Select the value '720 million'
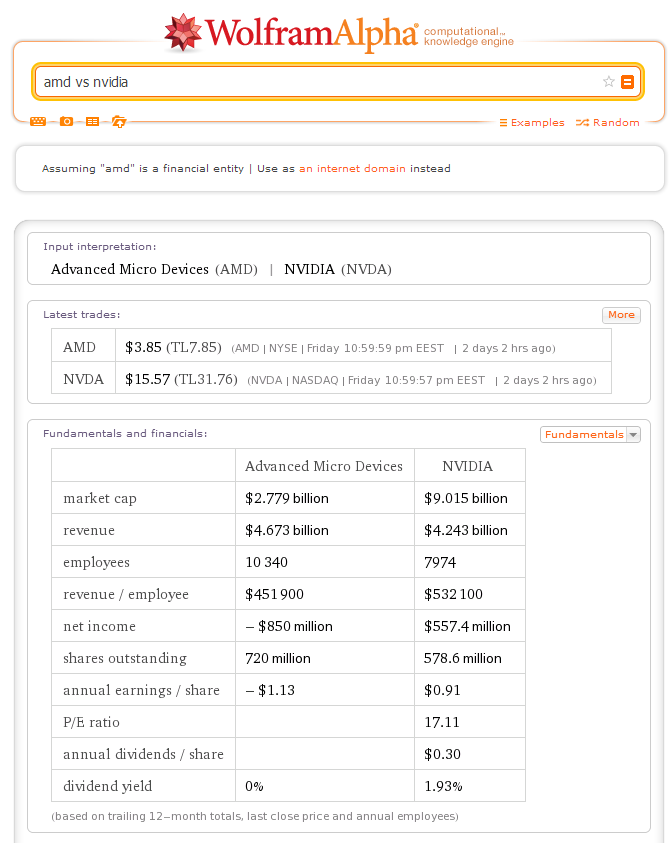The width and height of the screenshot is (669, 843). 277,658
